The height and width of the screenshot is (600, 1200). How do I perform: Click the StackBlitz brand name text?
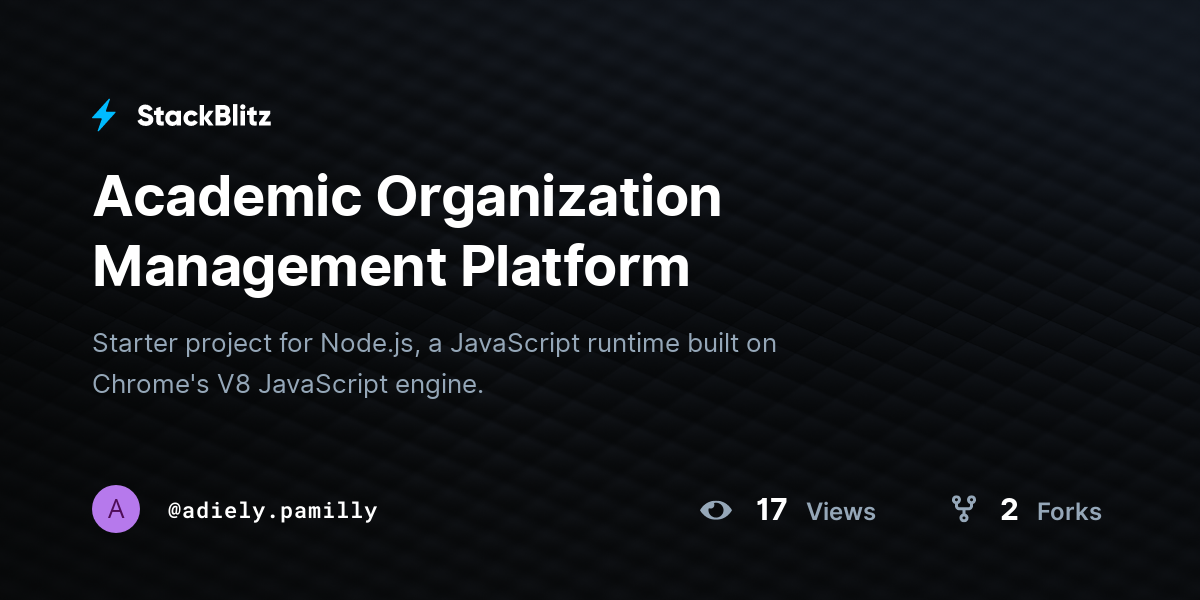click(204, 116)
